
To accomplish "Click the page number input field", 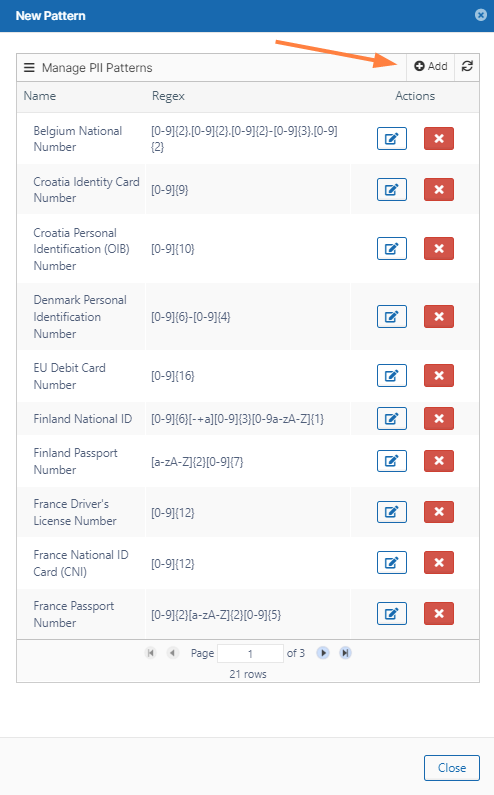I will pyautogui.click(x=250, y=654).
